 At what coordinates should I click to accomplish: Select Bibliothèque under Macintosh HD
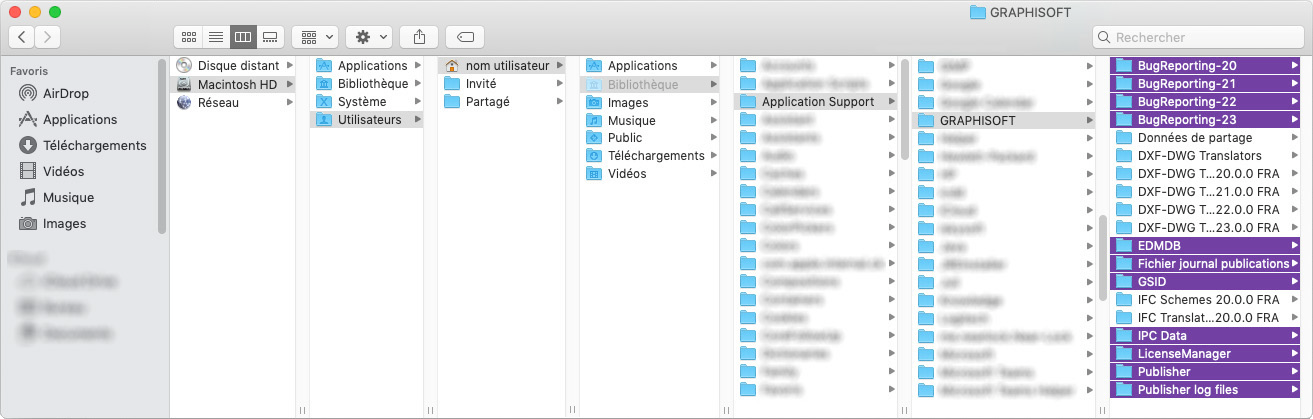[x=366, y=84]
